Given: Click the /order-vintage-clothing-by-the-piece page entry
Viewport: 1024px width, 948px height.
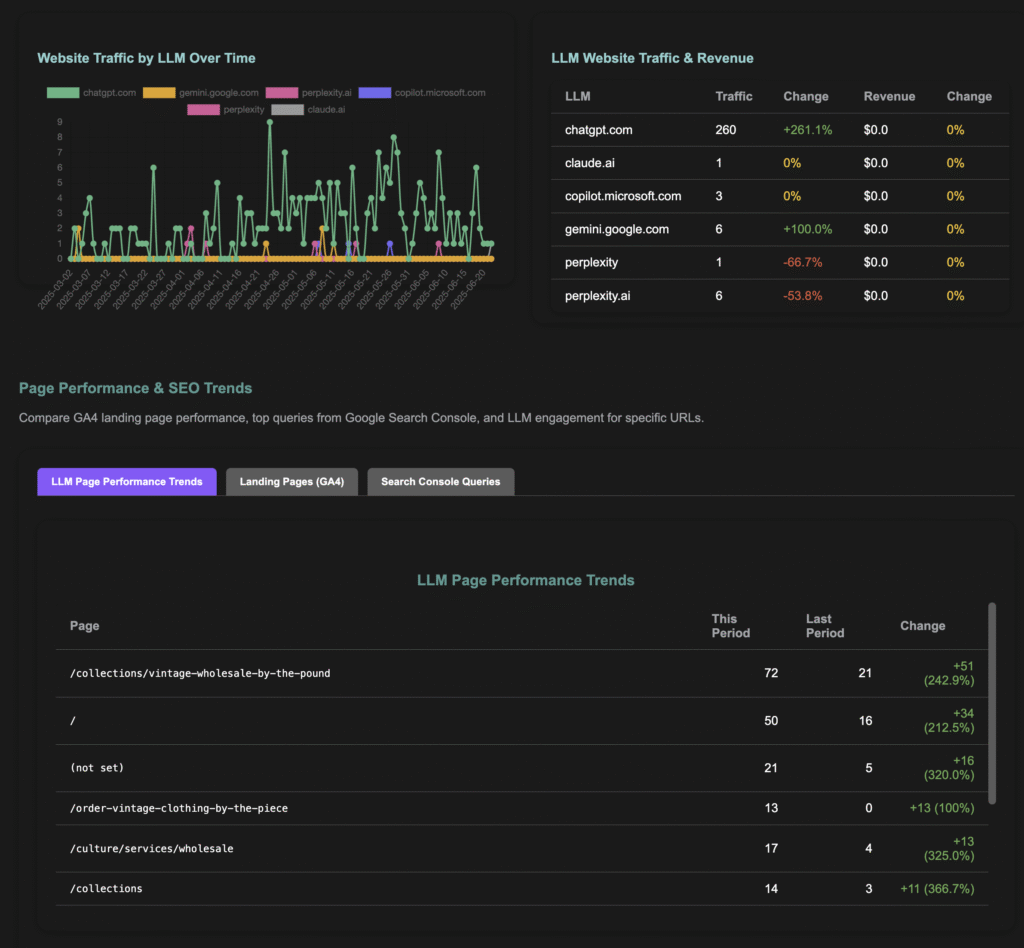Looking at the screenshot, I should click(178, 808).
